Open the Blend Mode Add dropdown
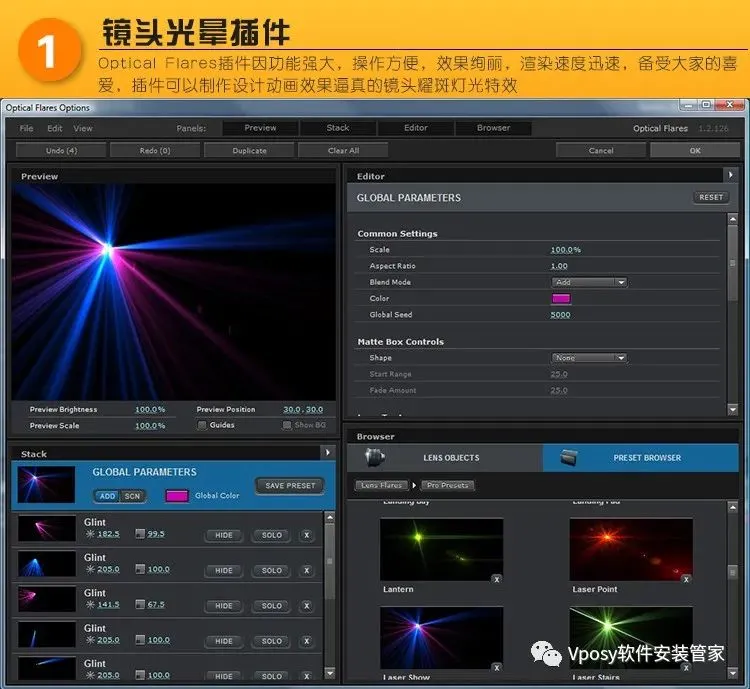 (589, 282)
